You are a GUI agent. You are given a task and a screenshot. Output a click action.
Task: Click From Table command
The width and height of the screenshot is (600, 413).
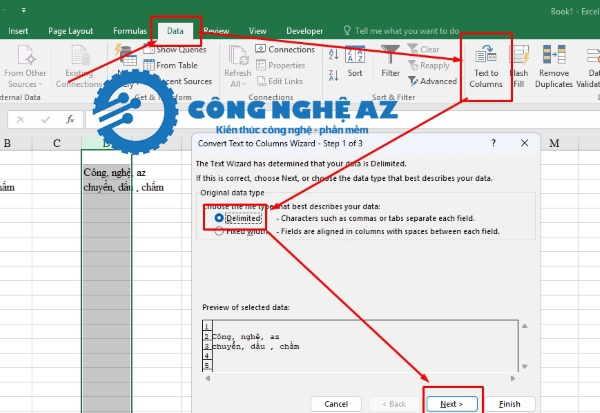(171, 65)
